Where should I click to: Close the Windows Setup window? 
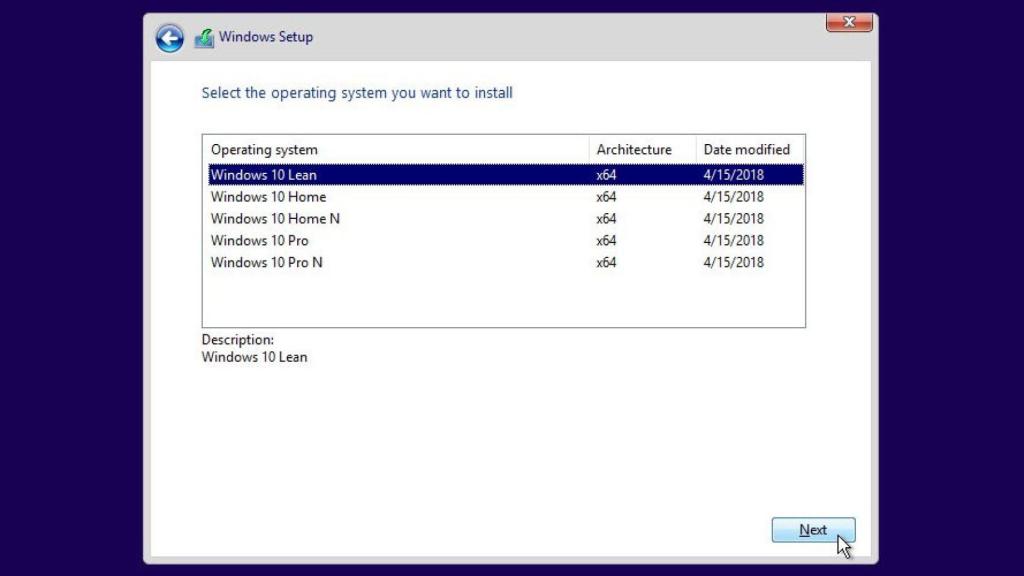click(x=849, y=22)
